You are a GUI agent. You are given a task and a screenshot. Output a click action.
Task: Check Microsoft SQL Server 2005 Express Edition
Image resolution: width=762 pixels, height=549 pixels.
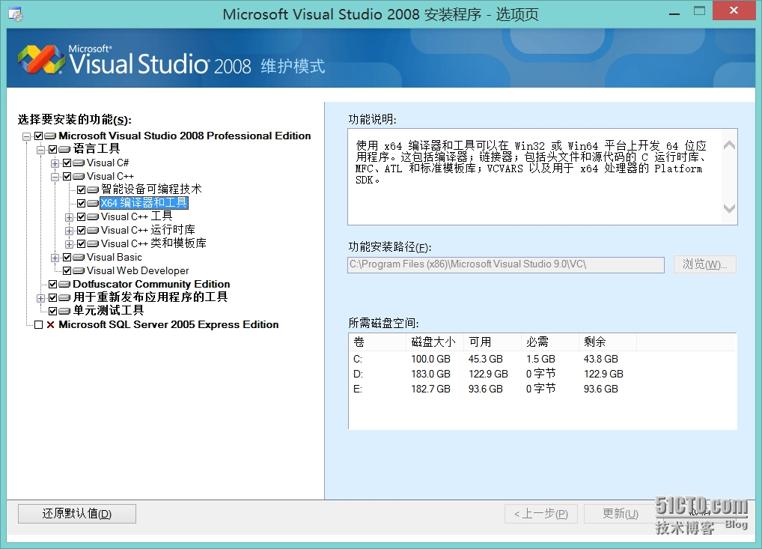pyautogui.click(x=38, y=325)
